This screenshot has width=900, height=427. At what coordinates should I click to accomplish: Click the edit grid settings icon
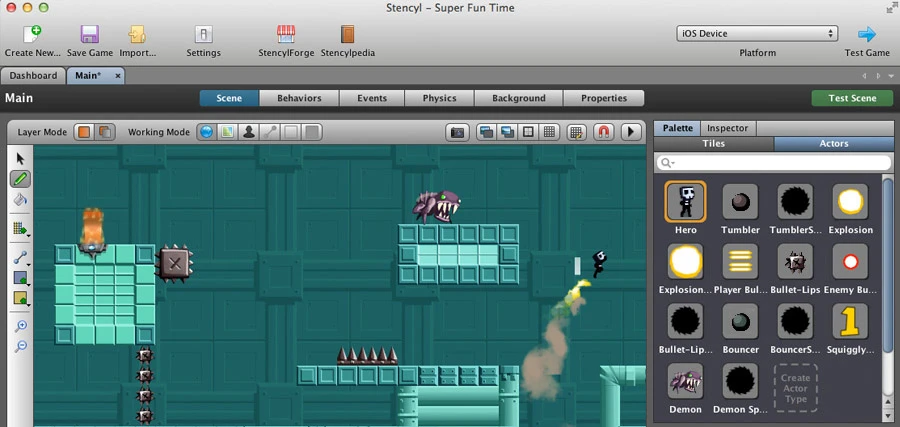click(x=577, y=132)
